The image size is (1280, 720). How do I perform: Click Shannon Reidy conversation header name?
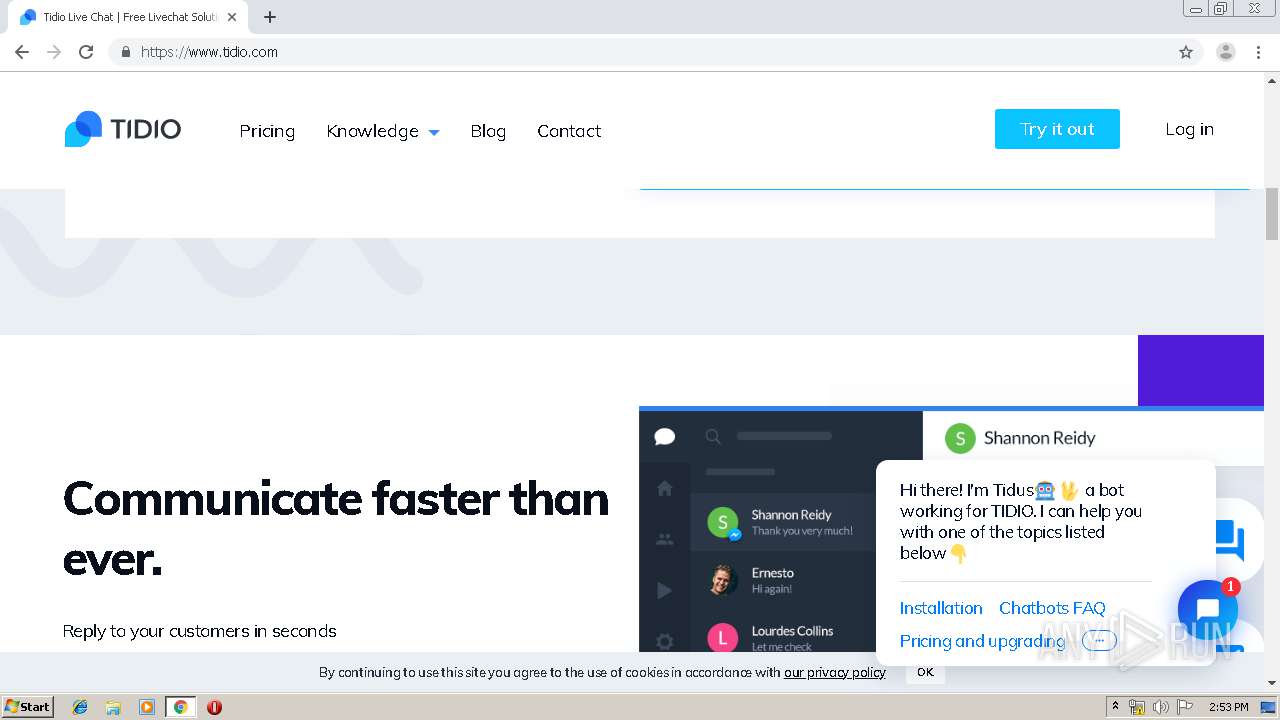click(x=1039, y=438)
